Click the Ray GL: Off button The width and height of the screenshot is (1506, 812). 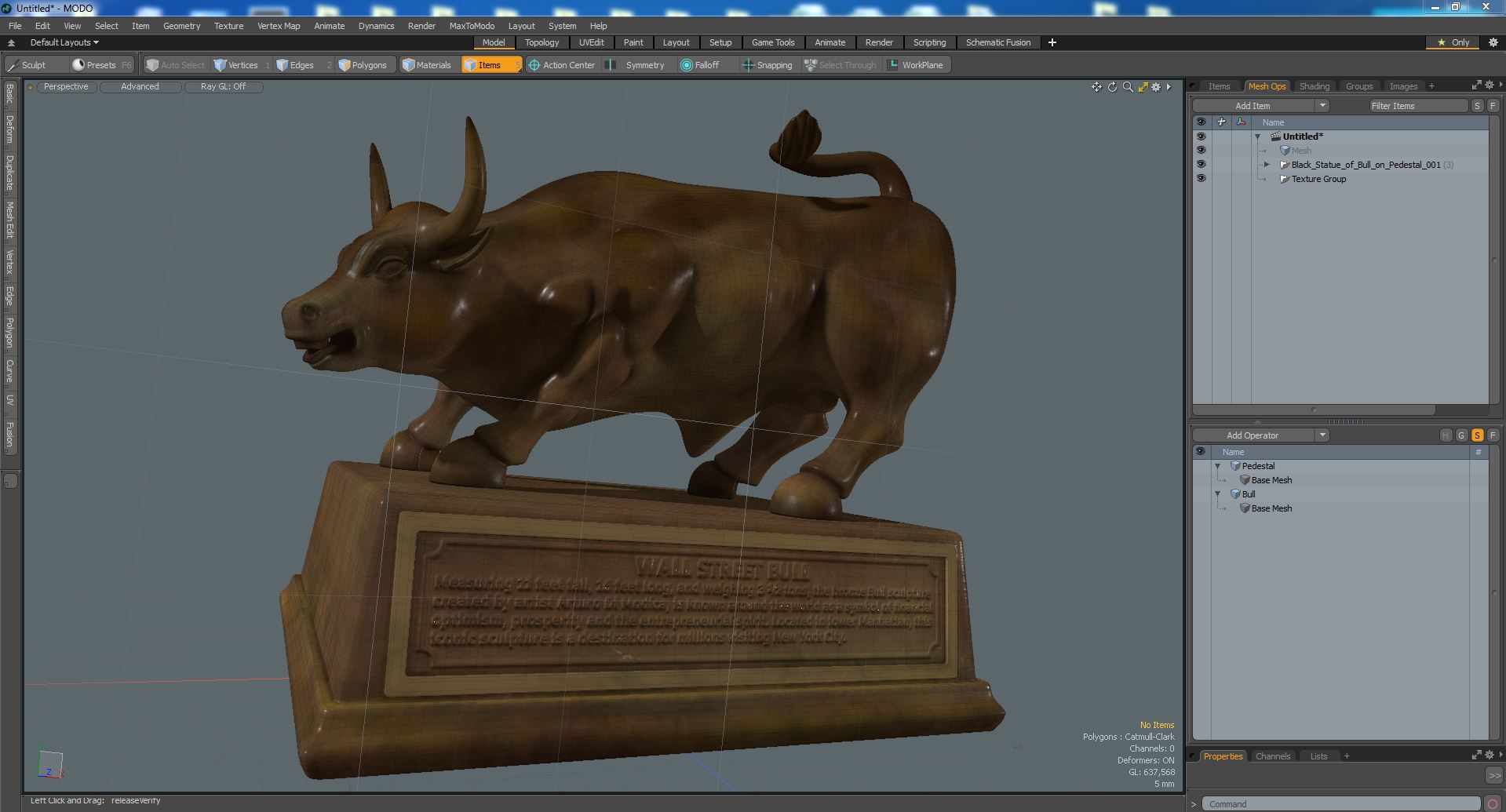coord(223,87)
